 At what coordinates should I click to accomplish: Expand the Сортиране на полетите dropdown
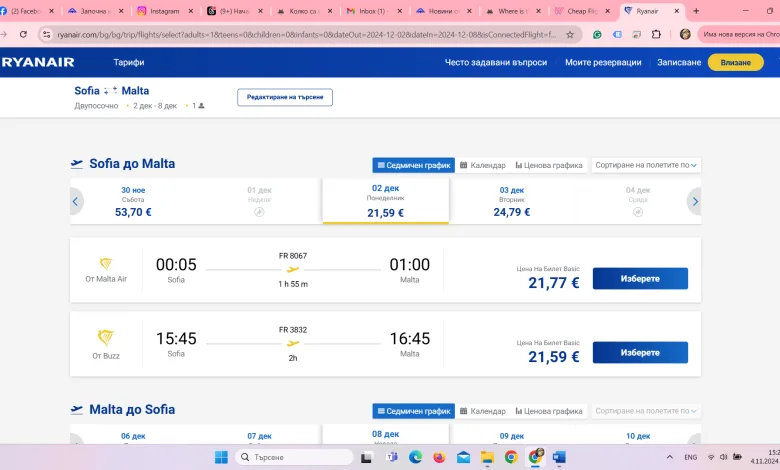point(646,165)
